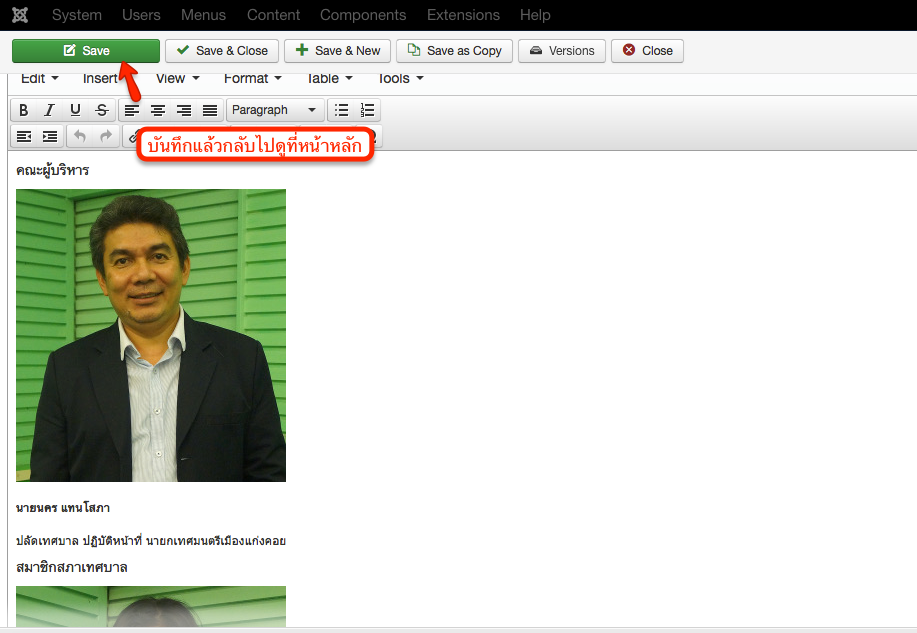Expand the editor View menu

(178, 78)
